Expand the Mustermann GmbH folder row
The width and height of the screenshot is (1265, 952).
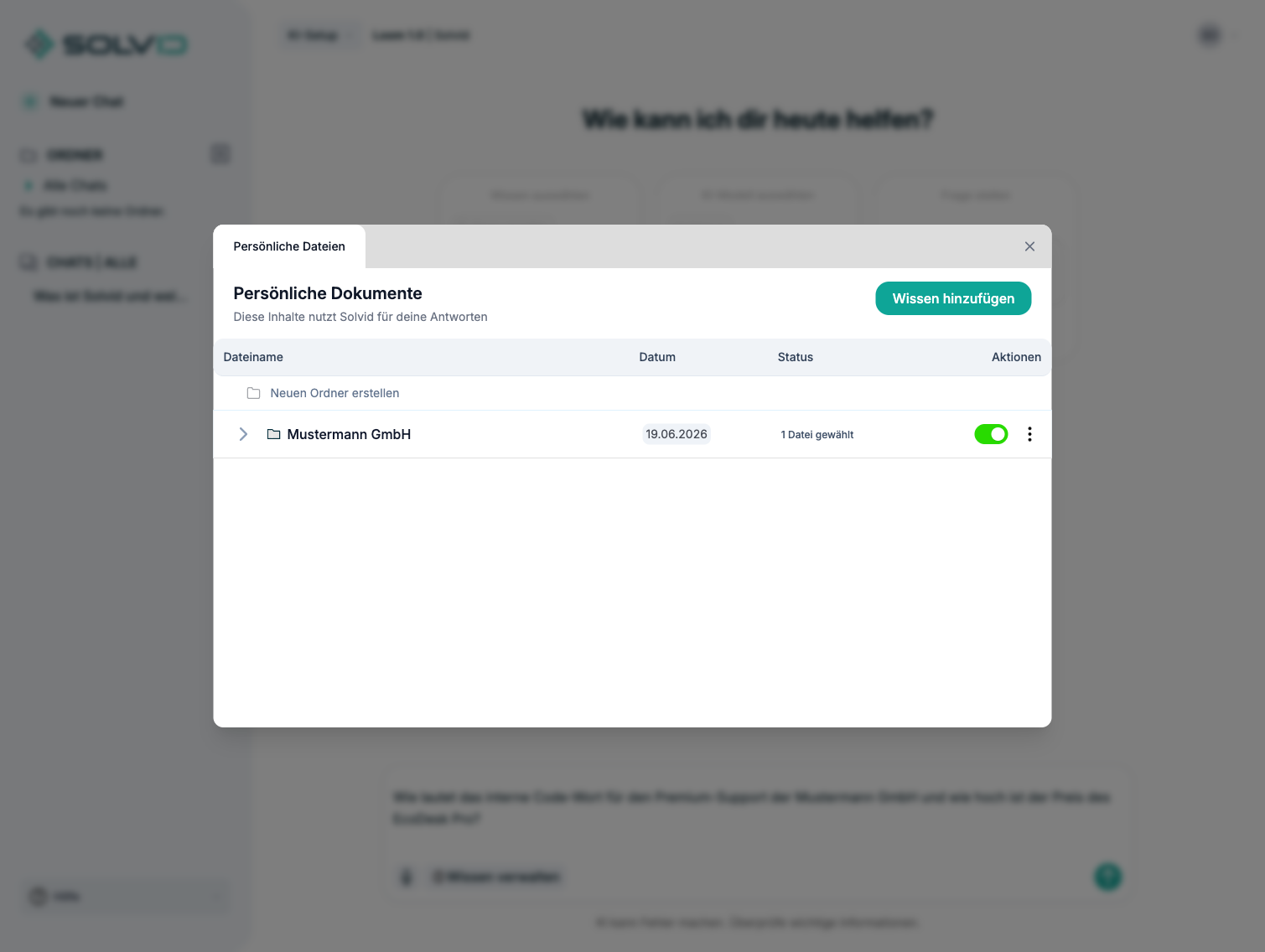click(x=243, y=434)
